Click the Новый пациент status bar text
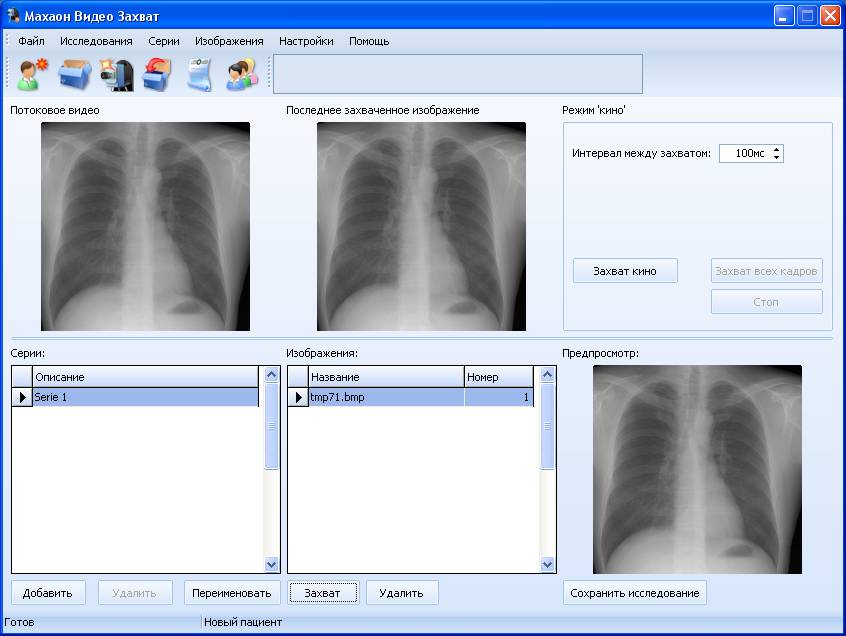The height and width of the screenshot is (636, 846). [x=243, y=622]
